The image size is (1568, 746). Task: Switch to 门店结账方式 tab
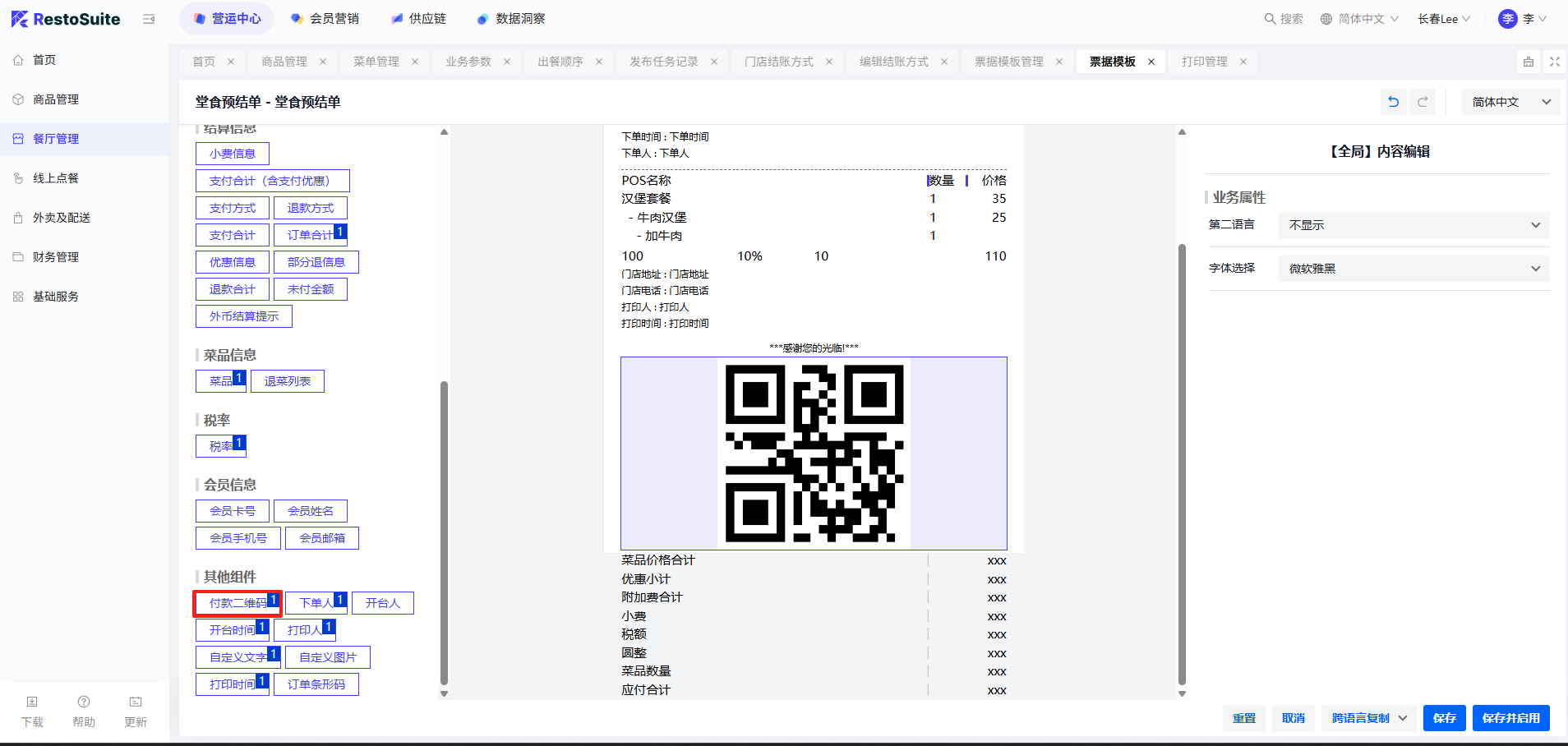pos(779,62)
